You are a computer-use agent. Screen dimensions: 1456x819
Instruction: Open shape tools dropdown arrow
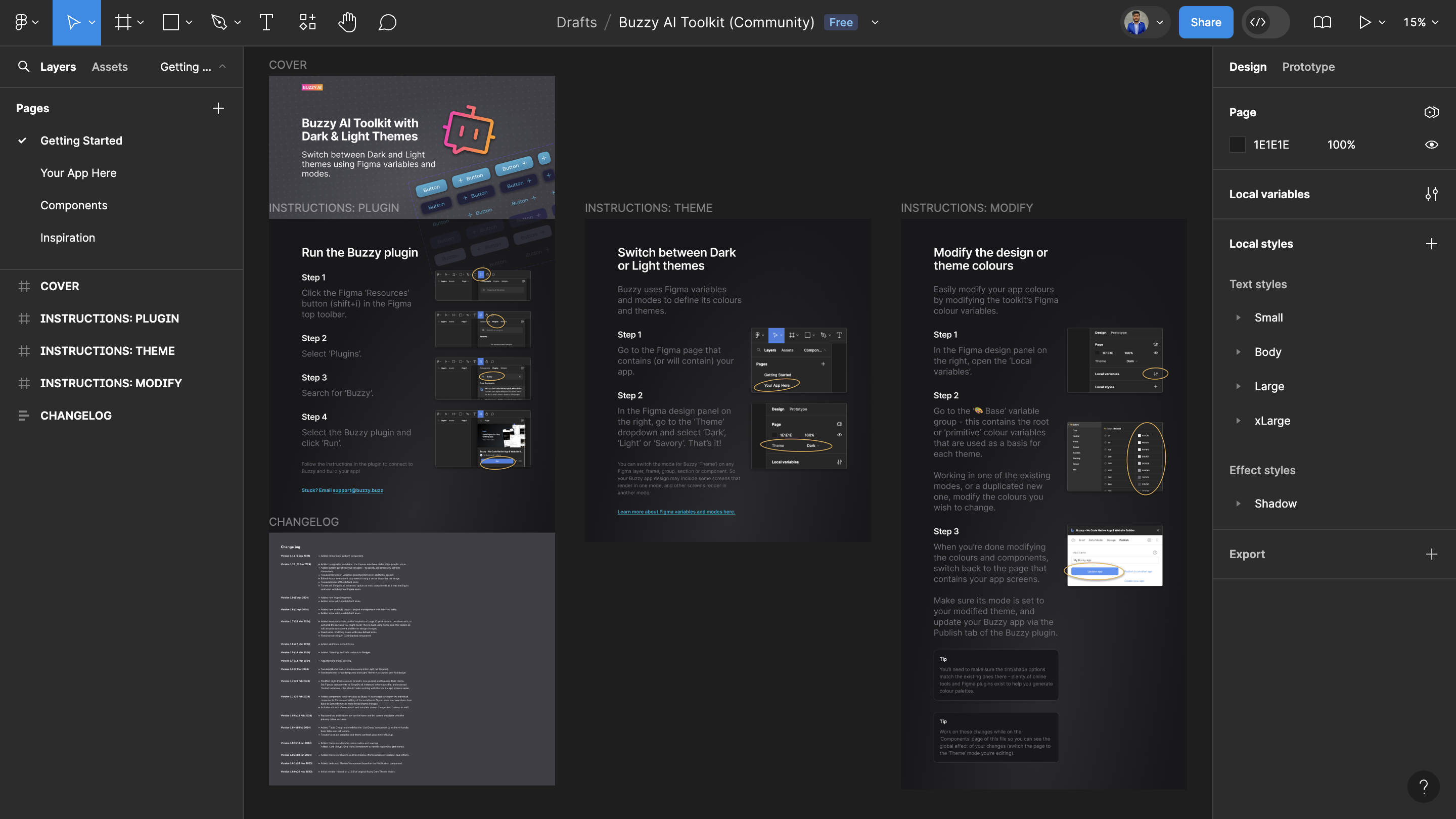[x=190, y=23]
